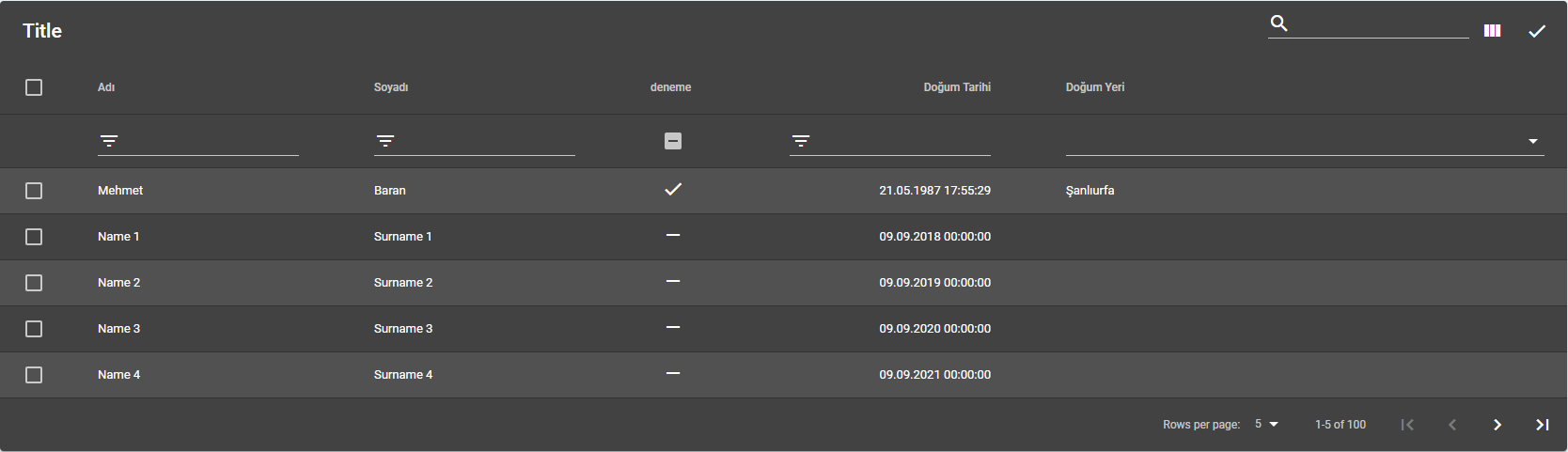Viewport: 1568px width, 452px height.
Task: Click the Rows per page label
Action: point(1201,425)
